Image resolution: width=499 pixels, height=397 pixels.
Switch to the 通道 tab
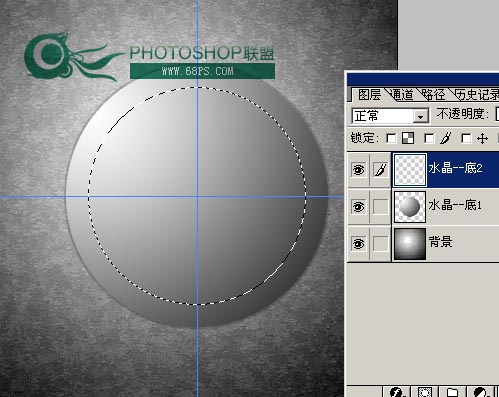click(x=403, y=95)
